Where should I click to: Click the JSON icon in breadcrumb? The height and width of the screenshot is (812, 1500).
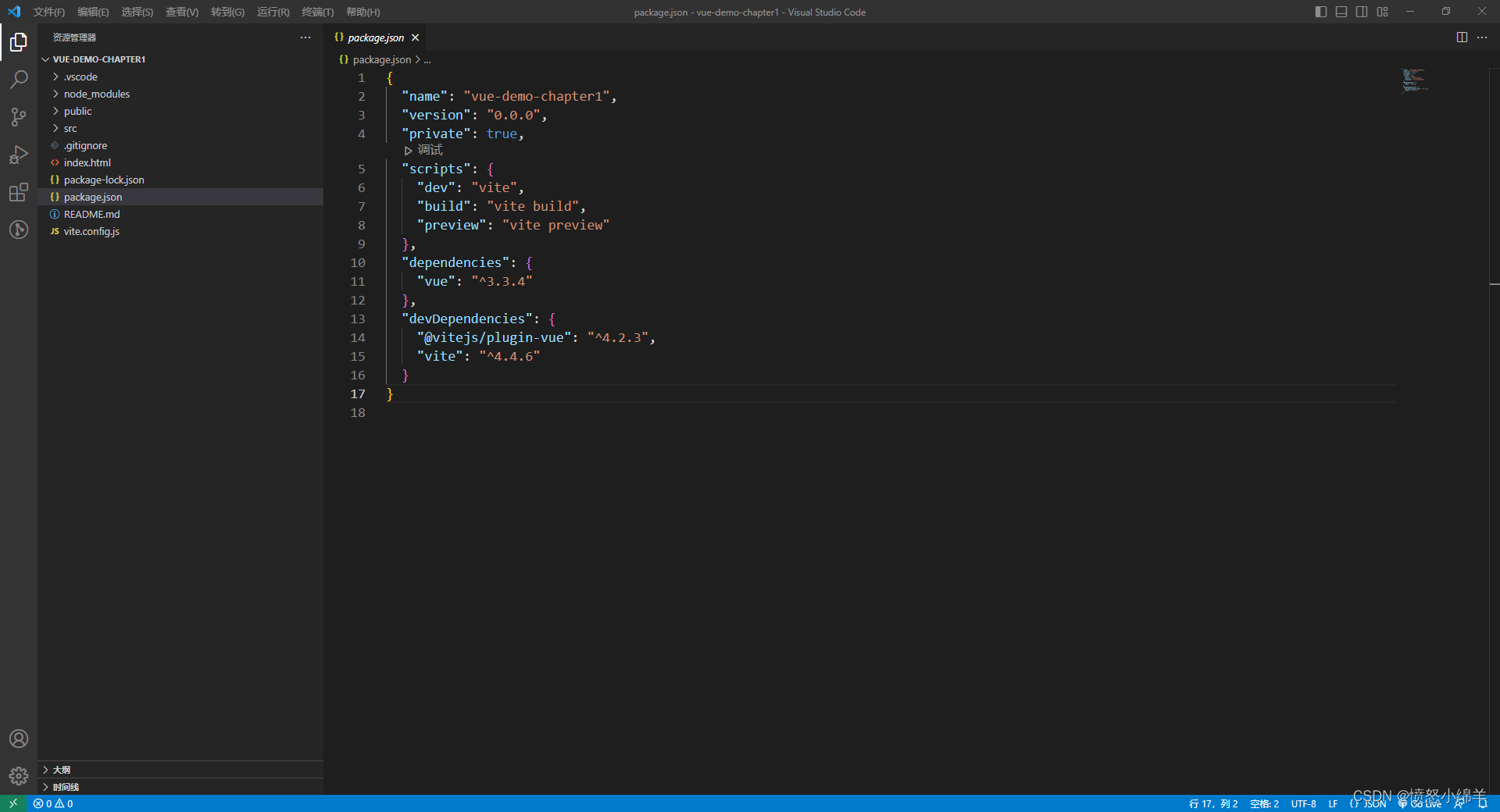344,59
